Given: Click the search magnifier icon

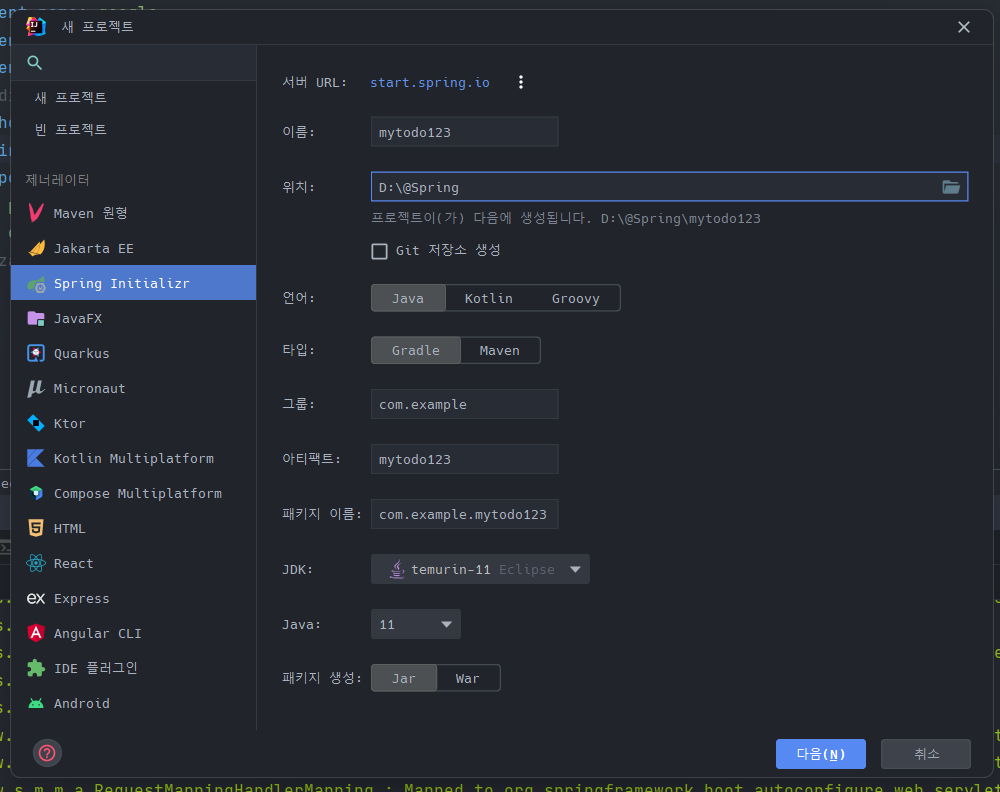Looking at the screenshot, I should (34, 62).
